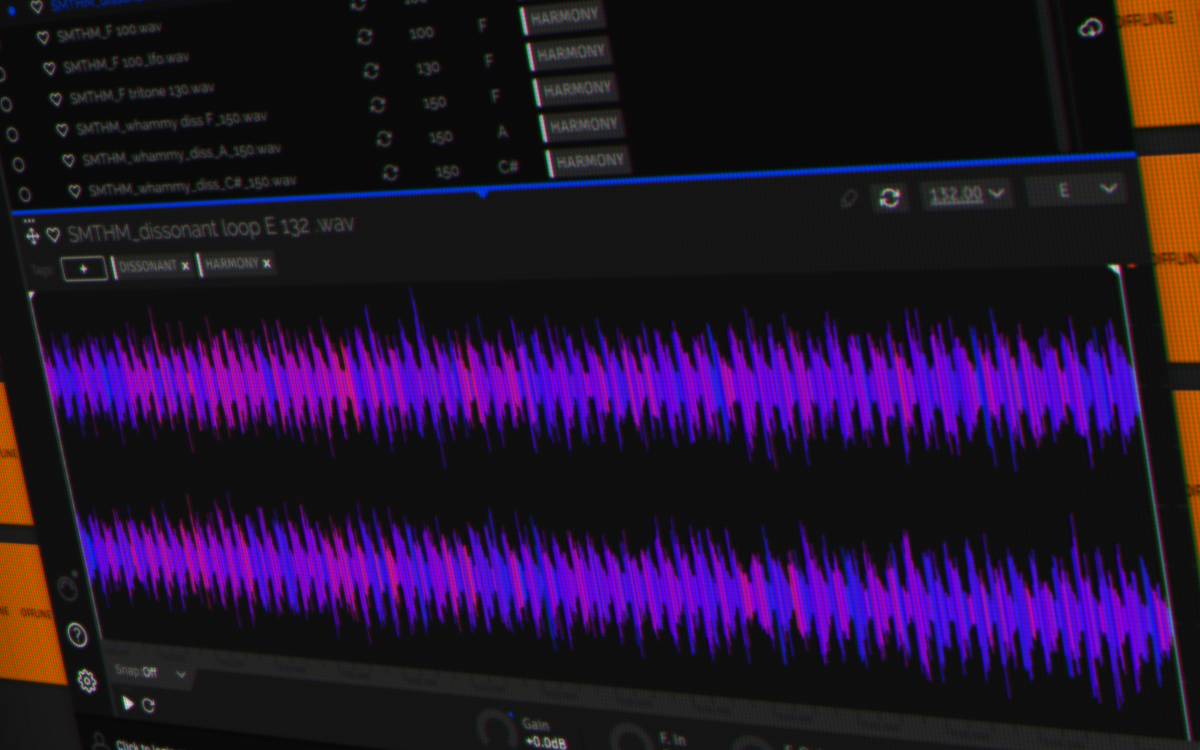
Task: Select radio circle of whammy_diss_C#_150 row
Action: point(24,194)
